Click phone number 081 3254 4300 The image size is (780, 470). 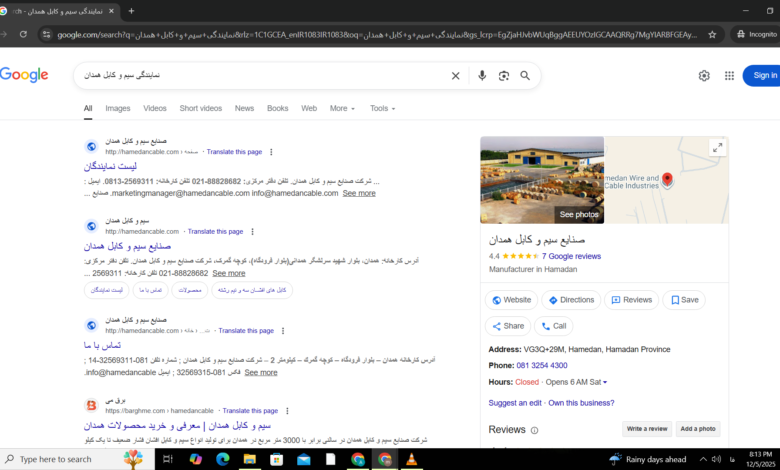[542, 366]
